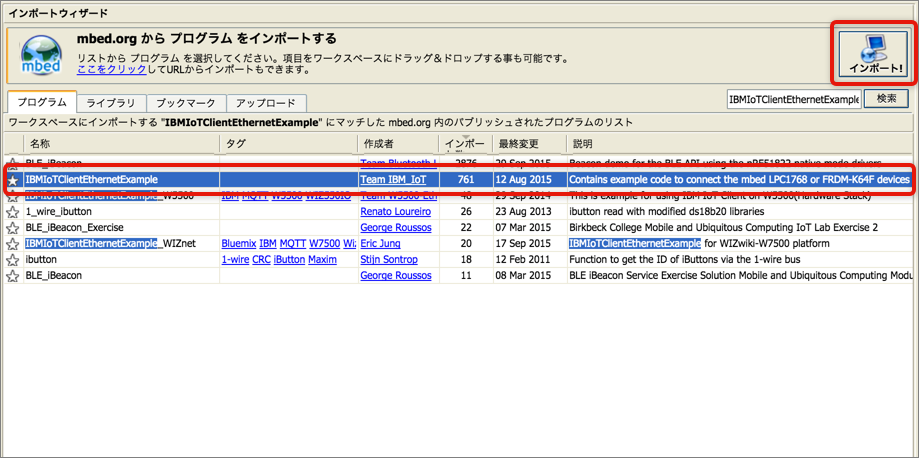Toggle bookmark star for BLE_iBeacon_Exercise
The image size is (919, 458).
pyautogui.click(x=12, y=228)
